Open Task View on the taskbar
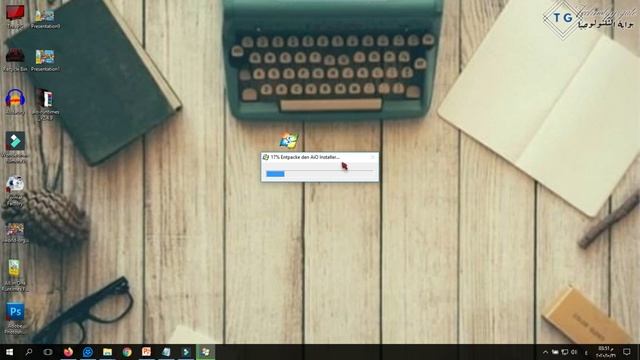640x360 pixels. point(48,352)
